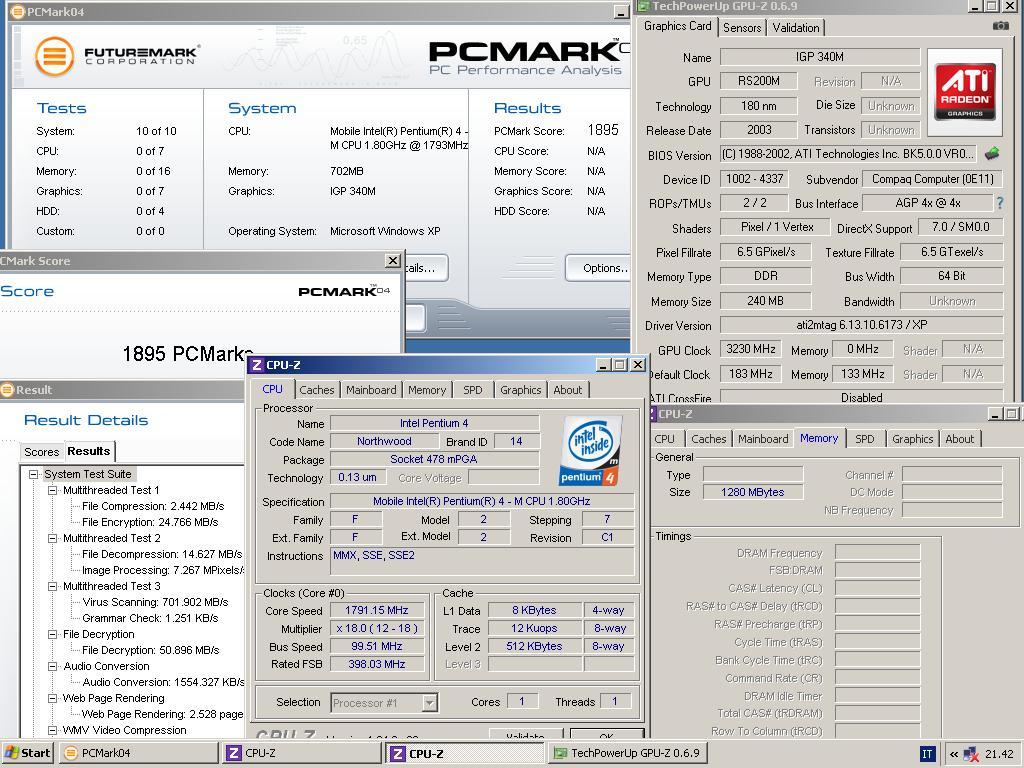Screen dimensions: 1024x768
Task: Select Virus Scanning: 701.902 MB/s row
Action: tap(155, 603)
